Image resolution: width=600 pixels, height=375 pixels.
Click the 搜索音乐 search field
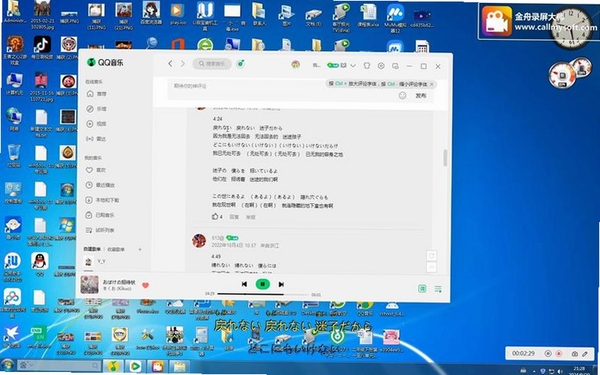[x=212, y=64]
